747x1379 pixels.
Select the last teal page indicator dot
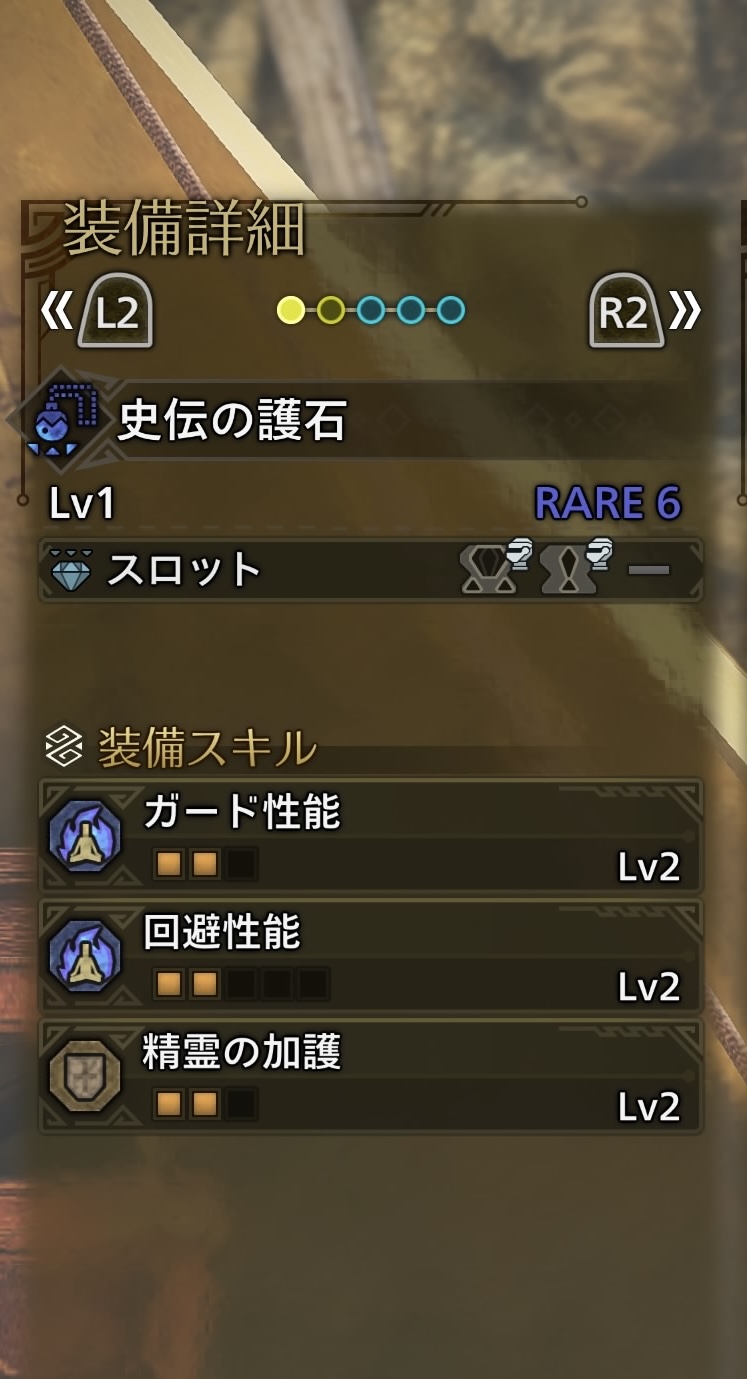tap(451, 310)
